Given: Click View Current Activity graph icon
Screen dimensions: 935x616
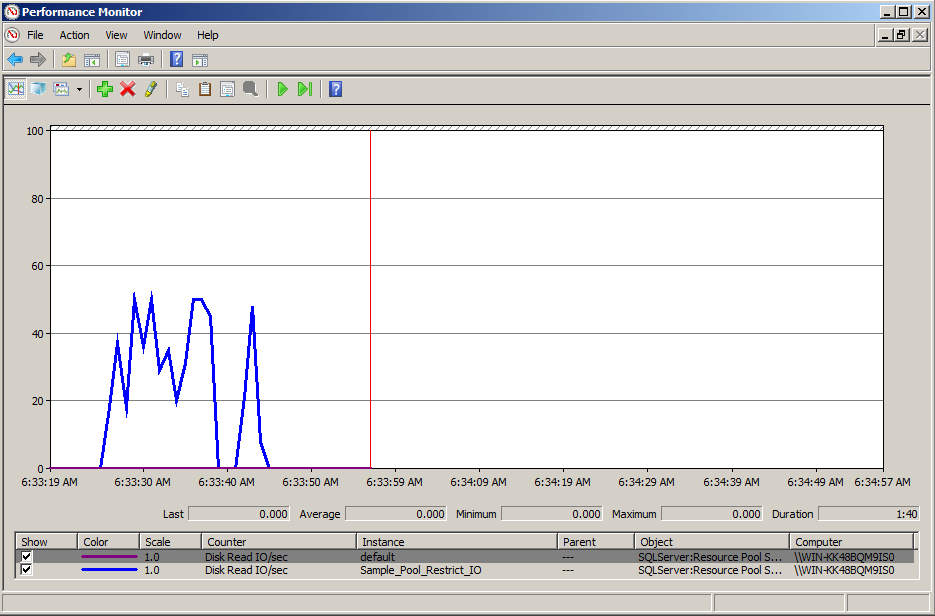Looking at the screenshot, I should (x=16, y=89).
